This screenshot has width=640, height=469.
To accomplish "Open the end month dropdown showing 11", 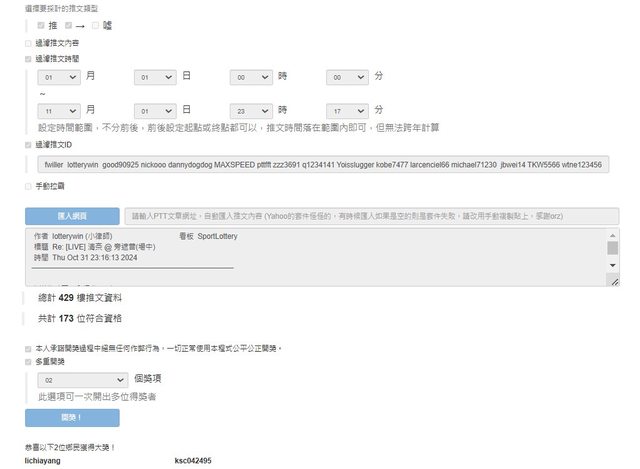I will (x=58, y=110).
